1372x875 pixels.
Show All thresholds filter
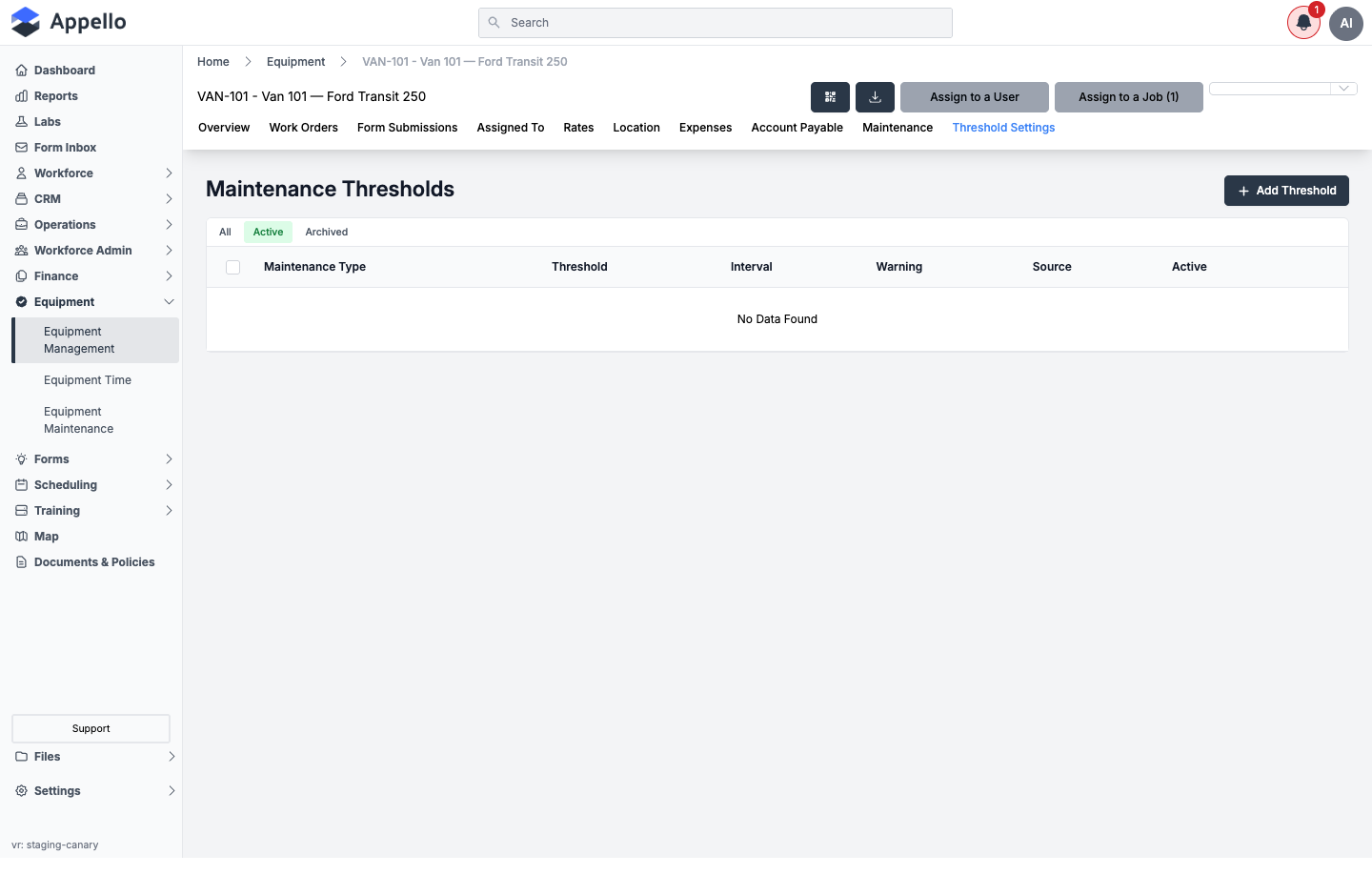tap(225, 233)
